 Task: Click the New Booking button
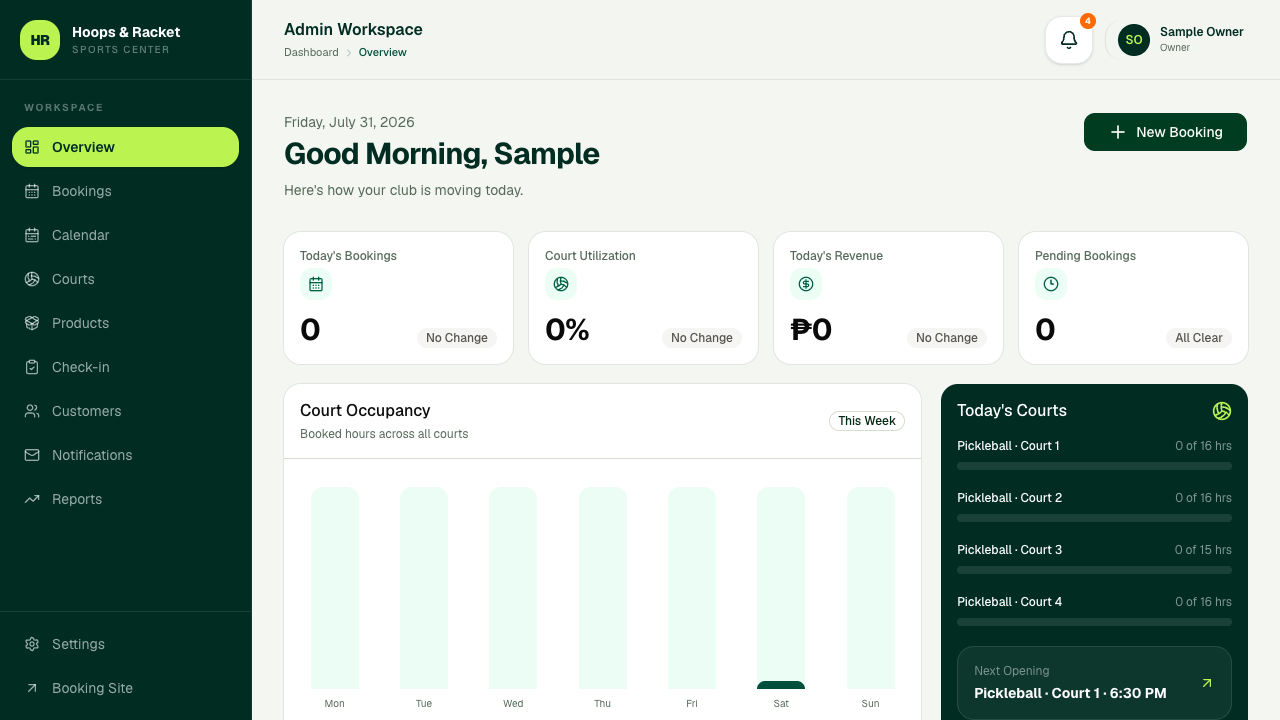pos(1165,132)
